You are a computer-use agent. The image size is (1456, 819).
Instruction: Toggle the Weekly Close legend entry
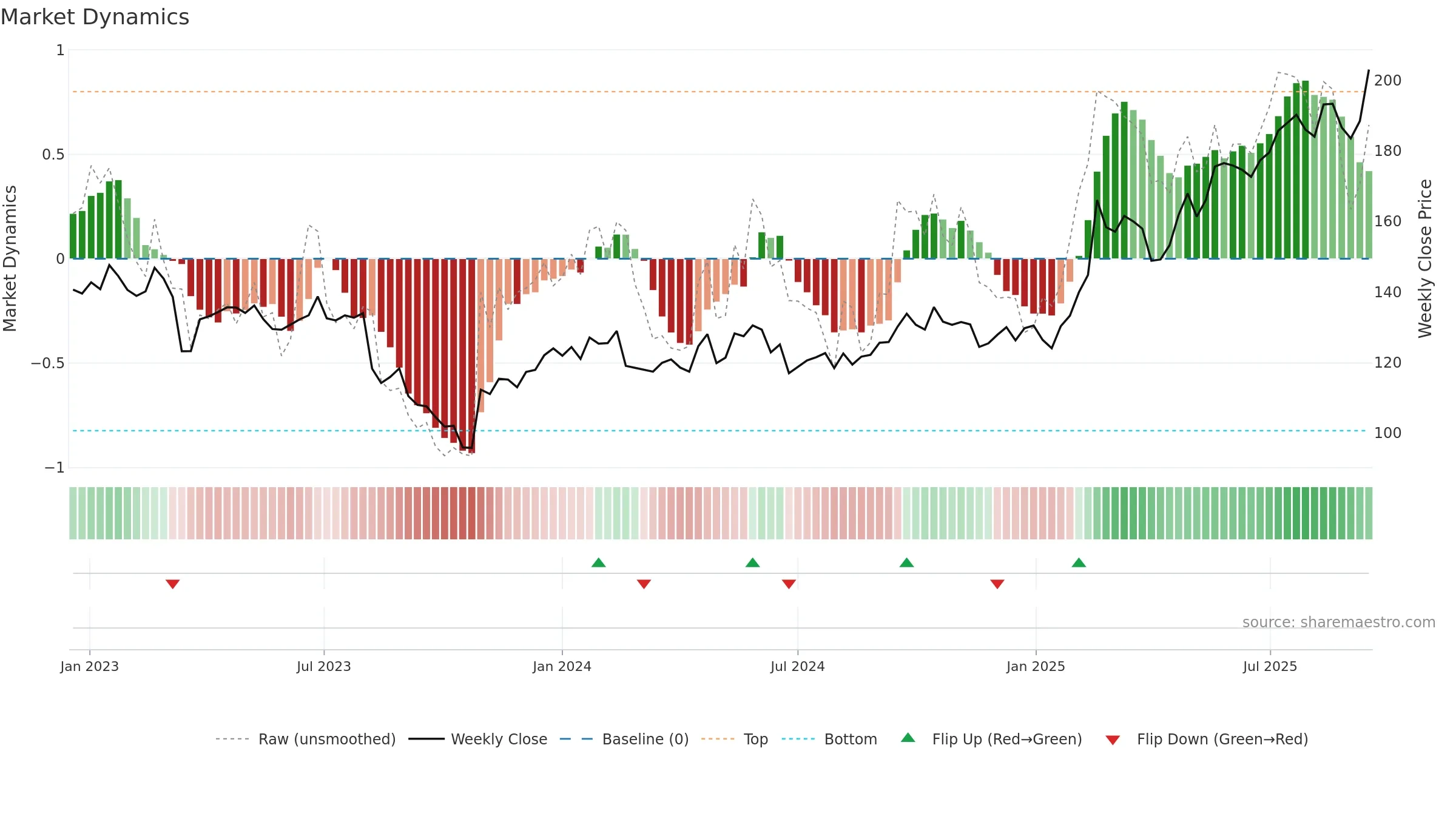pos(478,739)
